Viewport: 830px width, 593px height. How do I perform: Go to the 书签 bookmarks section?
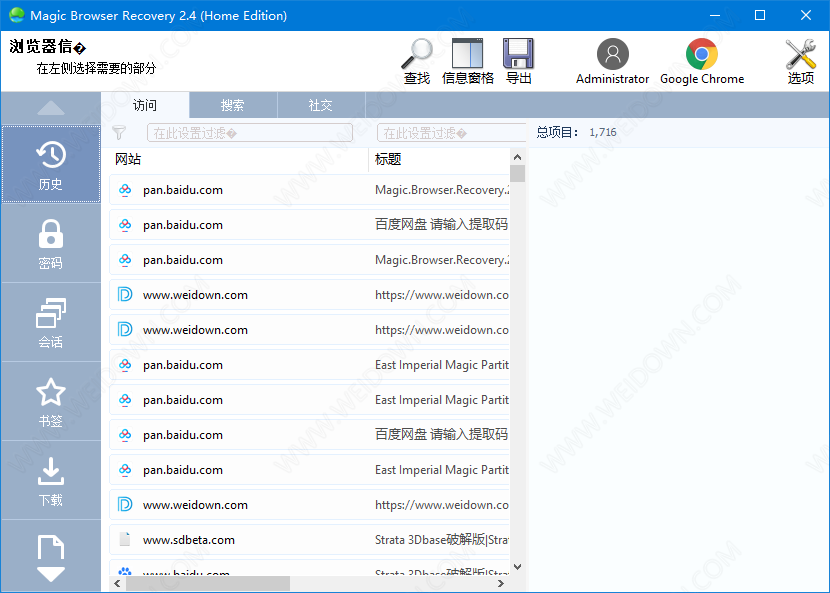[51, 402]
